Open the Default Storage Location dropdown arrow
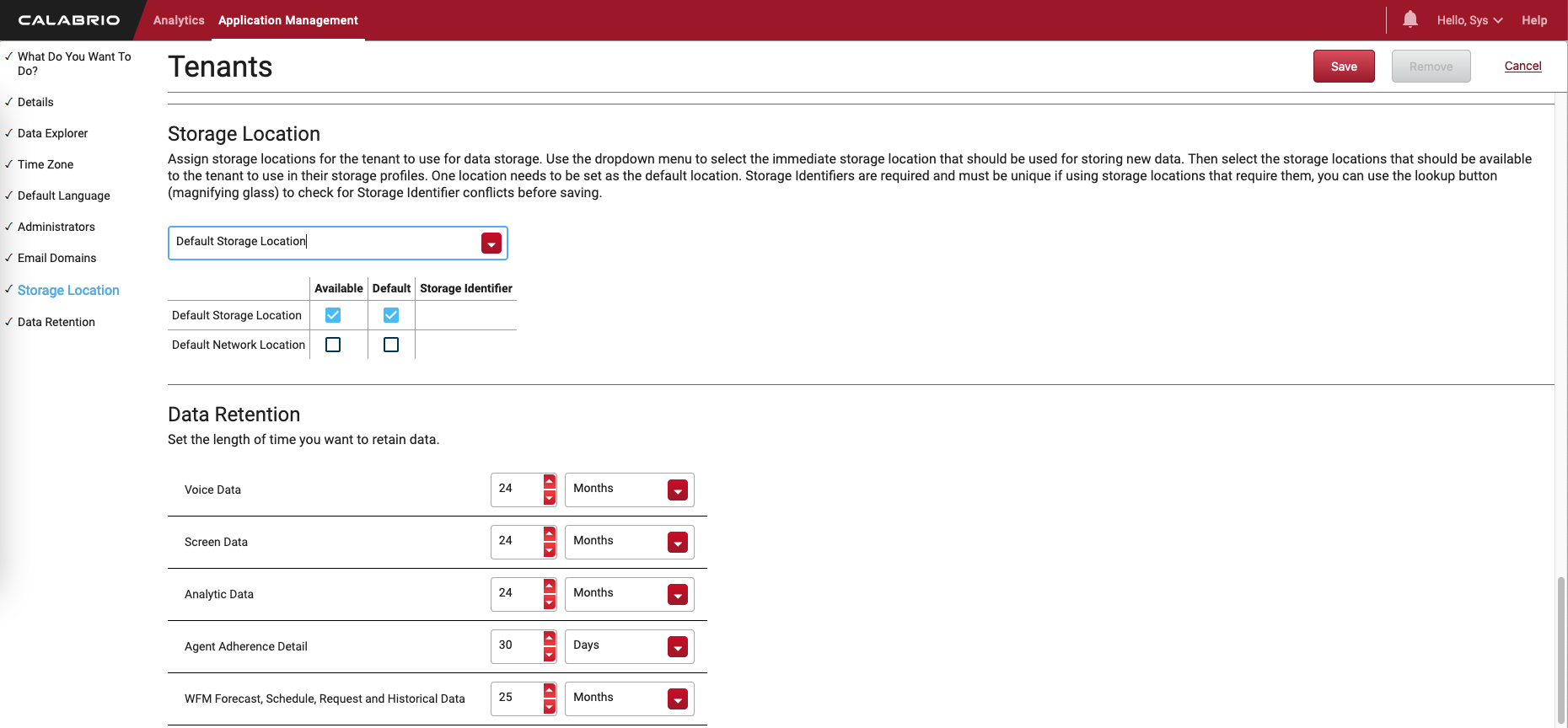This screenshot has width=1568, height=728. tap(491, 244)
